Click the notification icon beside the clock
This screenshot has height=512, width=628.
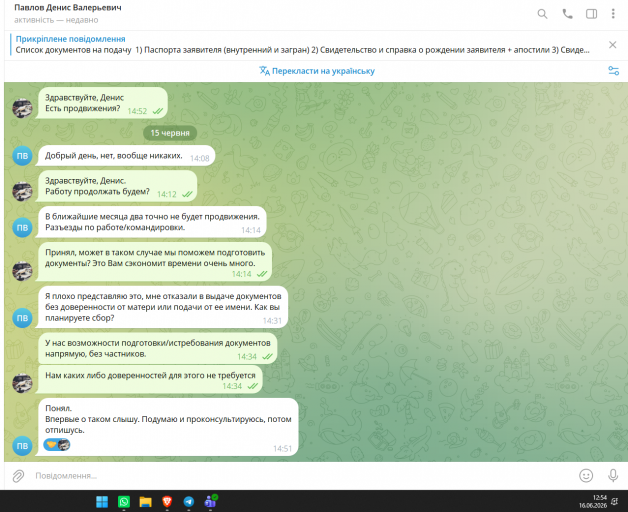point(615,501)
